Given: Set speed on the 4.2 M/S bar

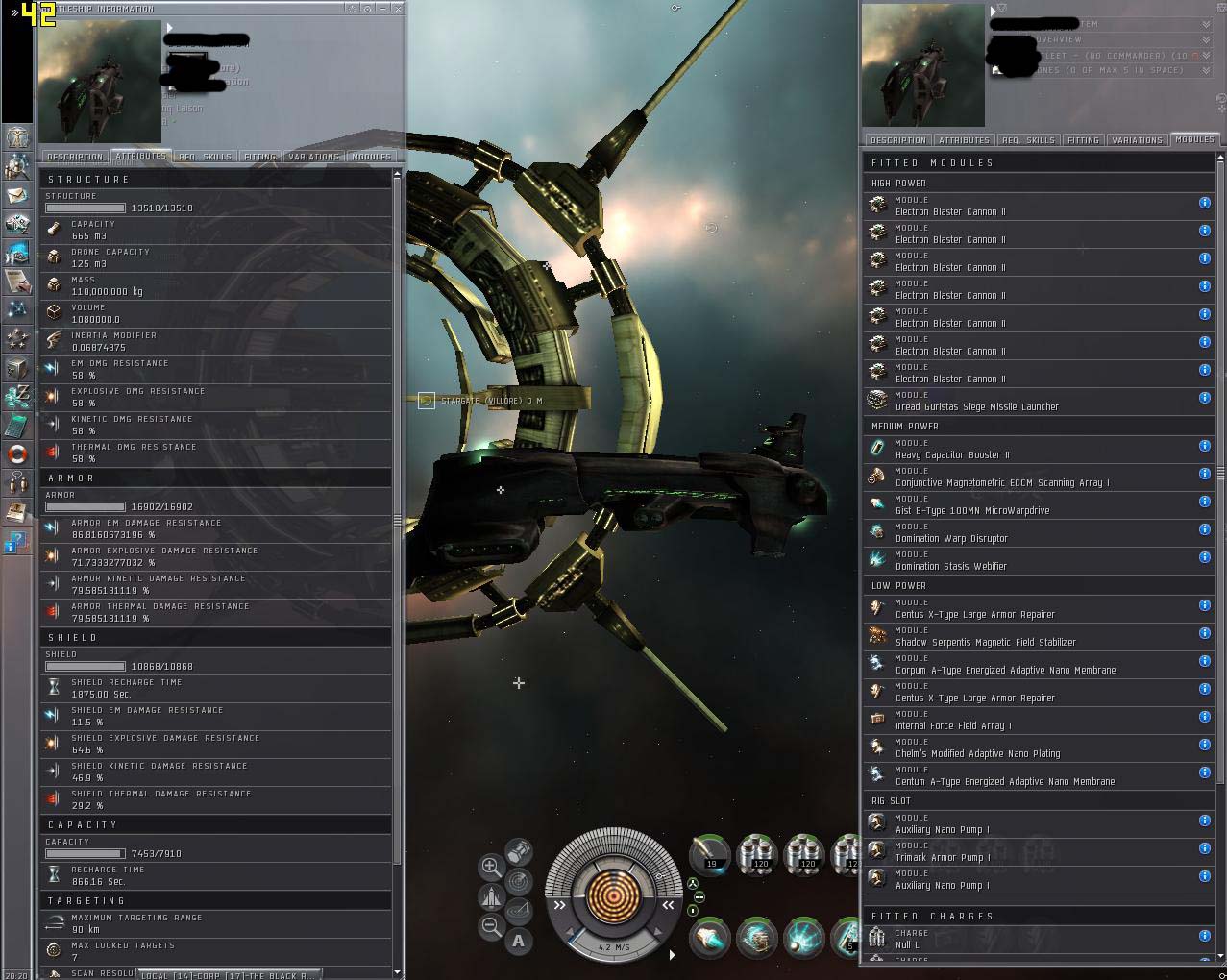Looking at the screenshot, I should pos(612,945).
